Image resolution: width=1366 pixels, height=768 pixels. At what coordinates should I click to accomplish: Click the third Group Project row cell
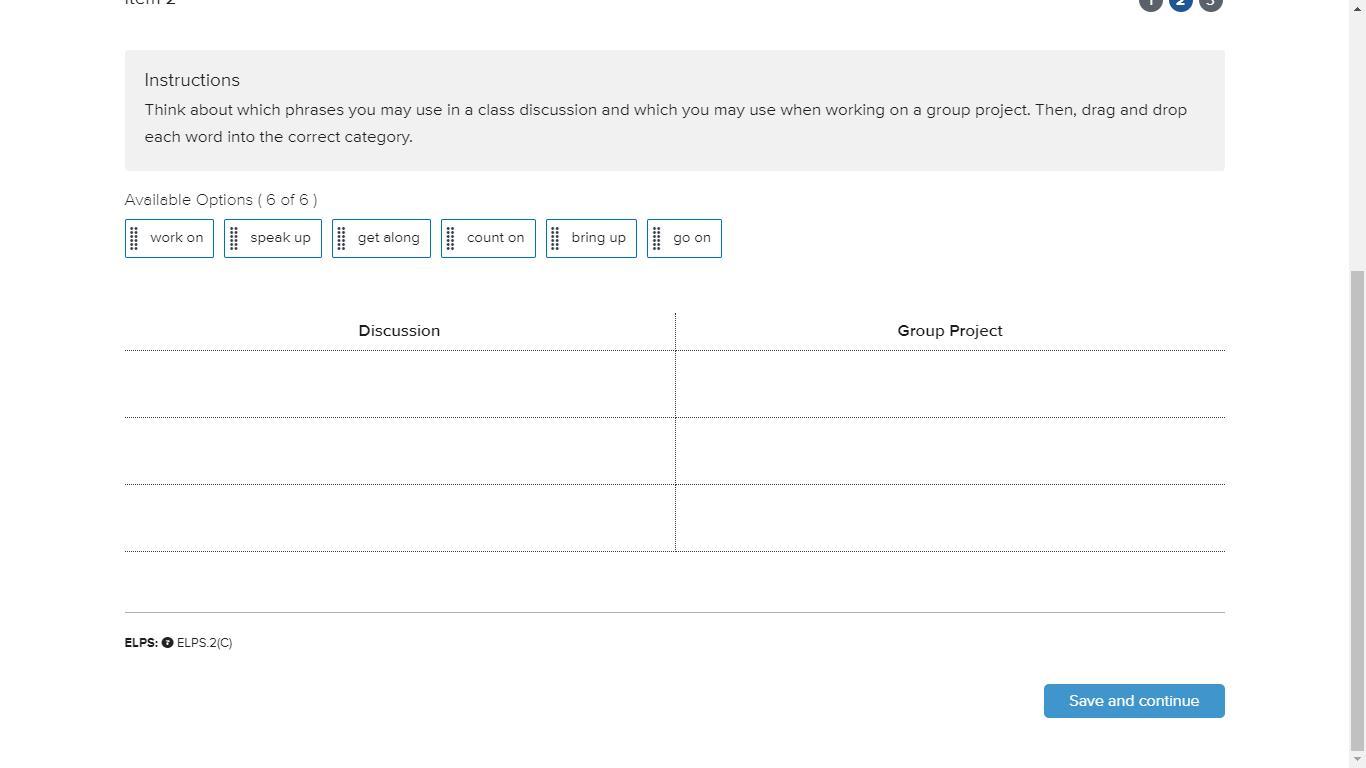pos(950,518)
